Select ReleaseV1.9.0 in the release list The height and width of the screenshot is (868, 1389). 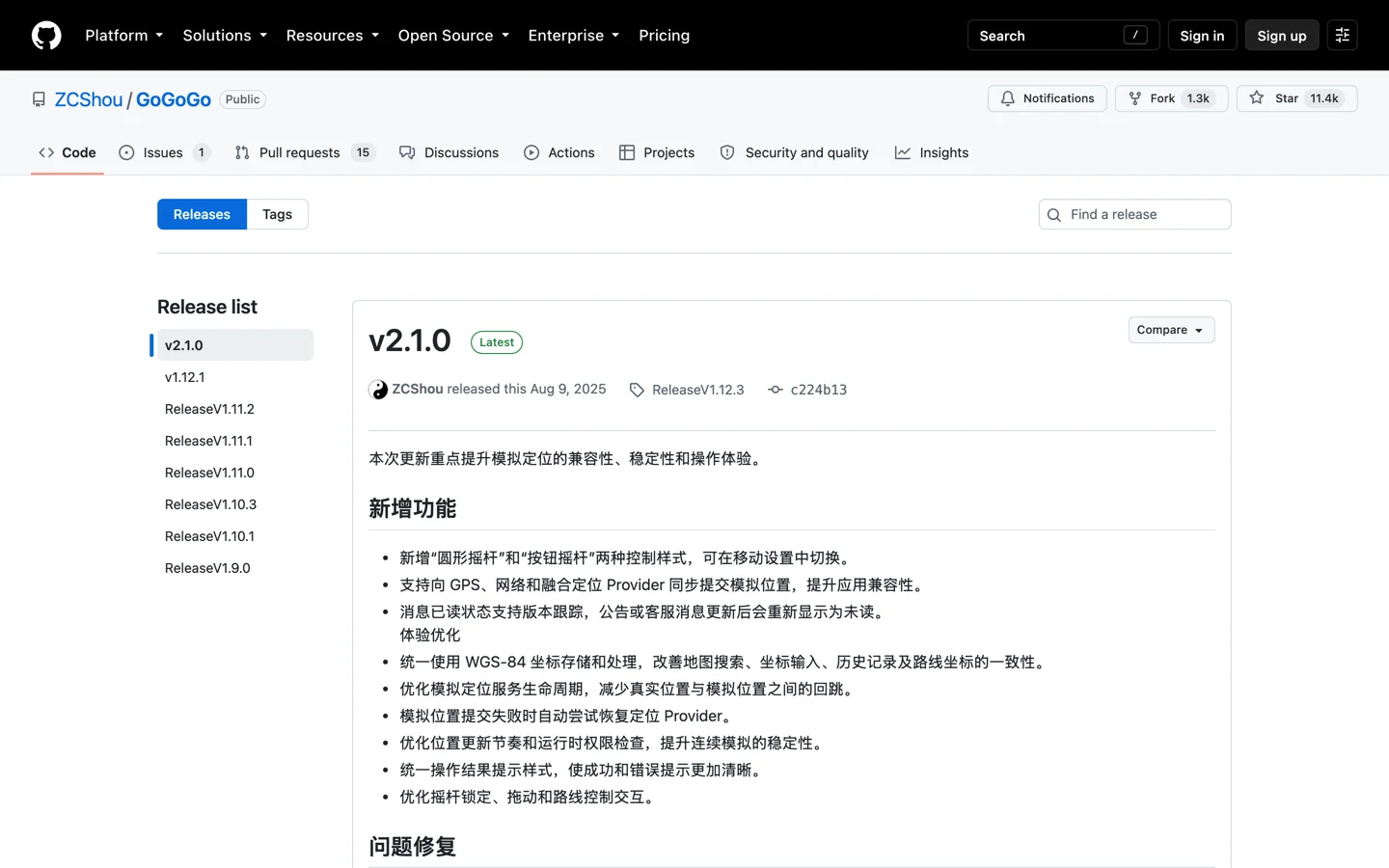pyautogui.click(x=235, y=568)
